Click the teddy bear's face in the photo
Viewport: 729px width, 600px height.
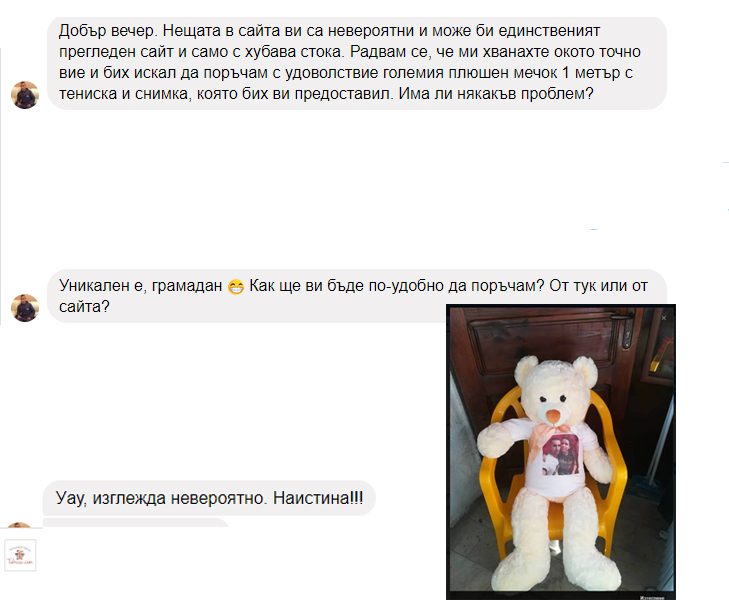coord(552,401)
